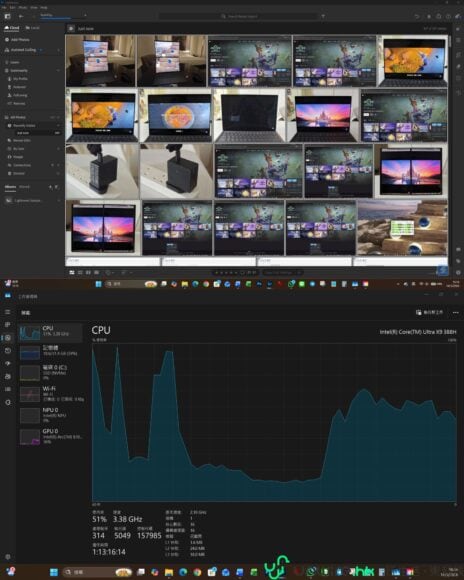Open the Edit menu in Lightroom menu bar
This screenshot has height=580, width=464.
(13, 7)
